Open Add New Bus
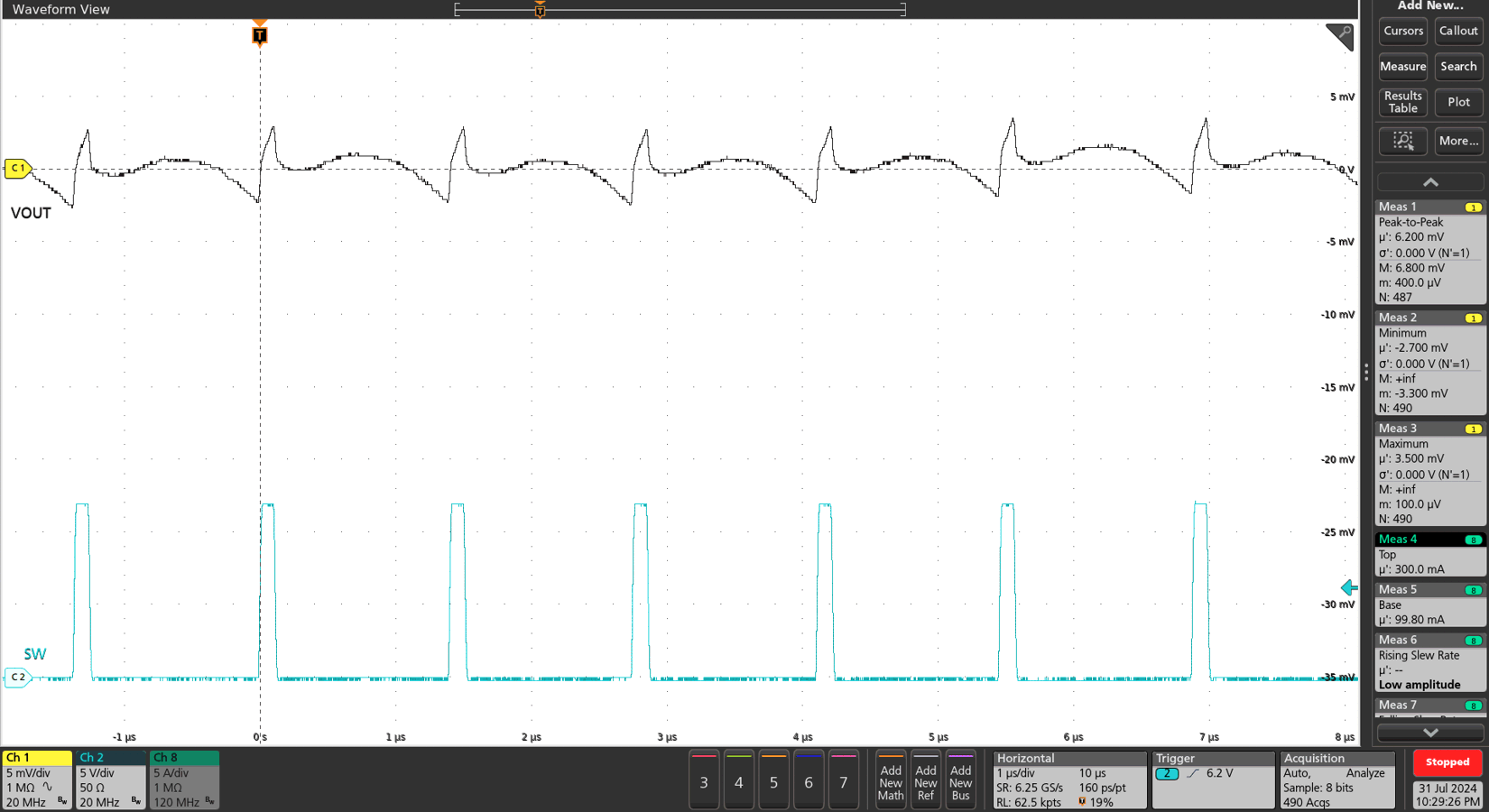 (x=960, y=780)
